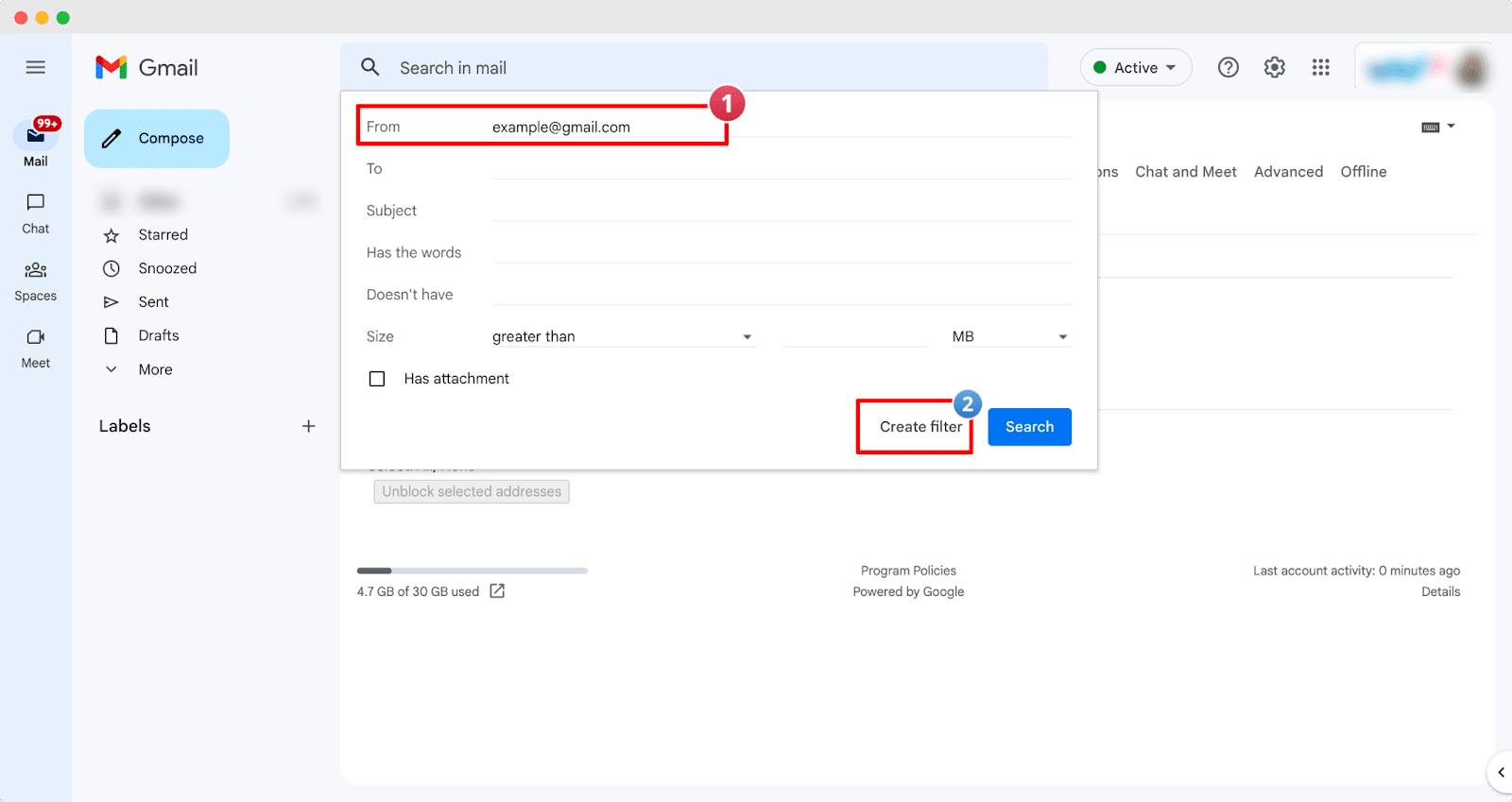Open the Help question mark icon
The image size is (1512, 802).
(x=1228, y=67)
